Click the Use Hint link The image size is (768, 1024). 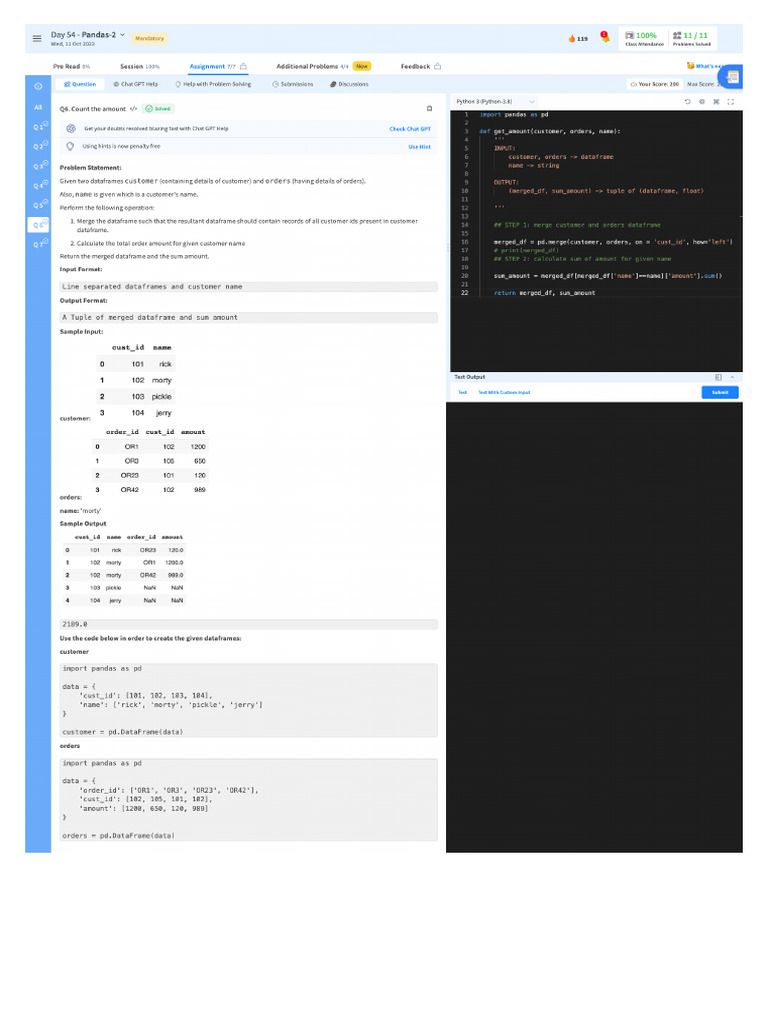pos(419,147)
